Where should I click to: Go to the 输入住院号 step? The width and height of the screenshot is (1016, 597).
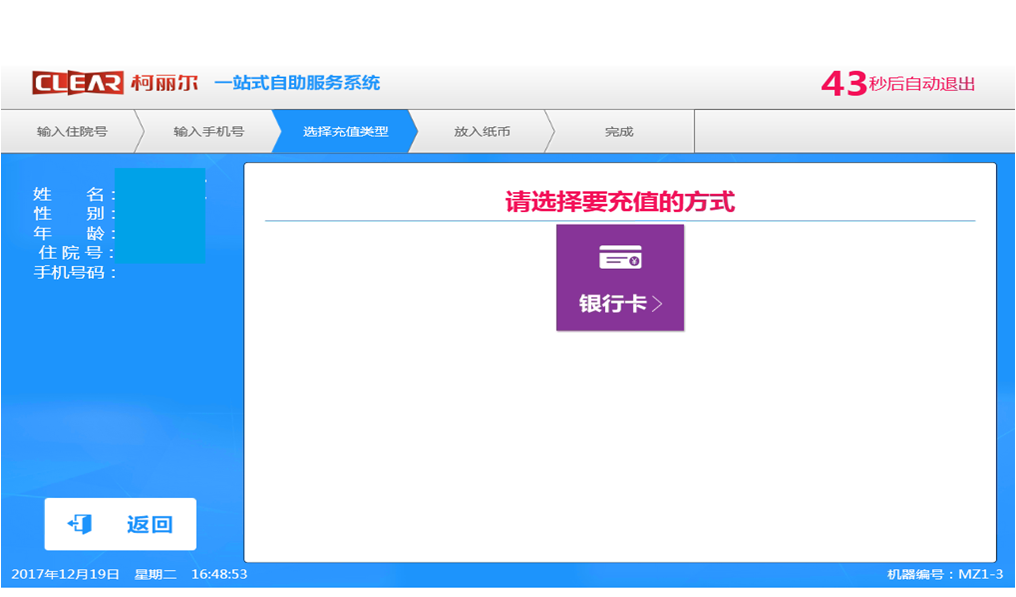(x=72, y=132)
